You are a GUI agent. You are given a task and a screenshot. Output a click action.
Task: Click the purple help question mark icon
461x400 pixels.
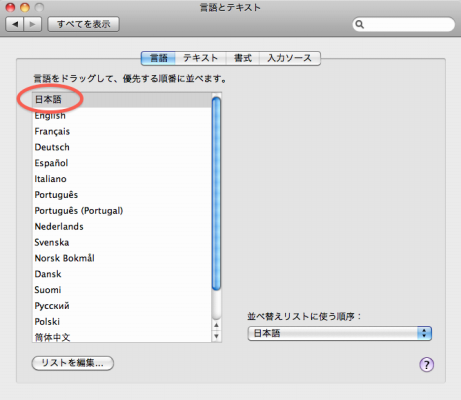pyautogui.click(x=426, y=364)
